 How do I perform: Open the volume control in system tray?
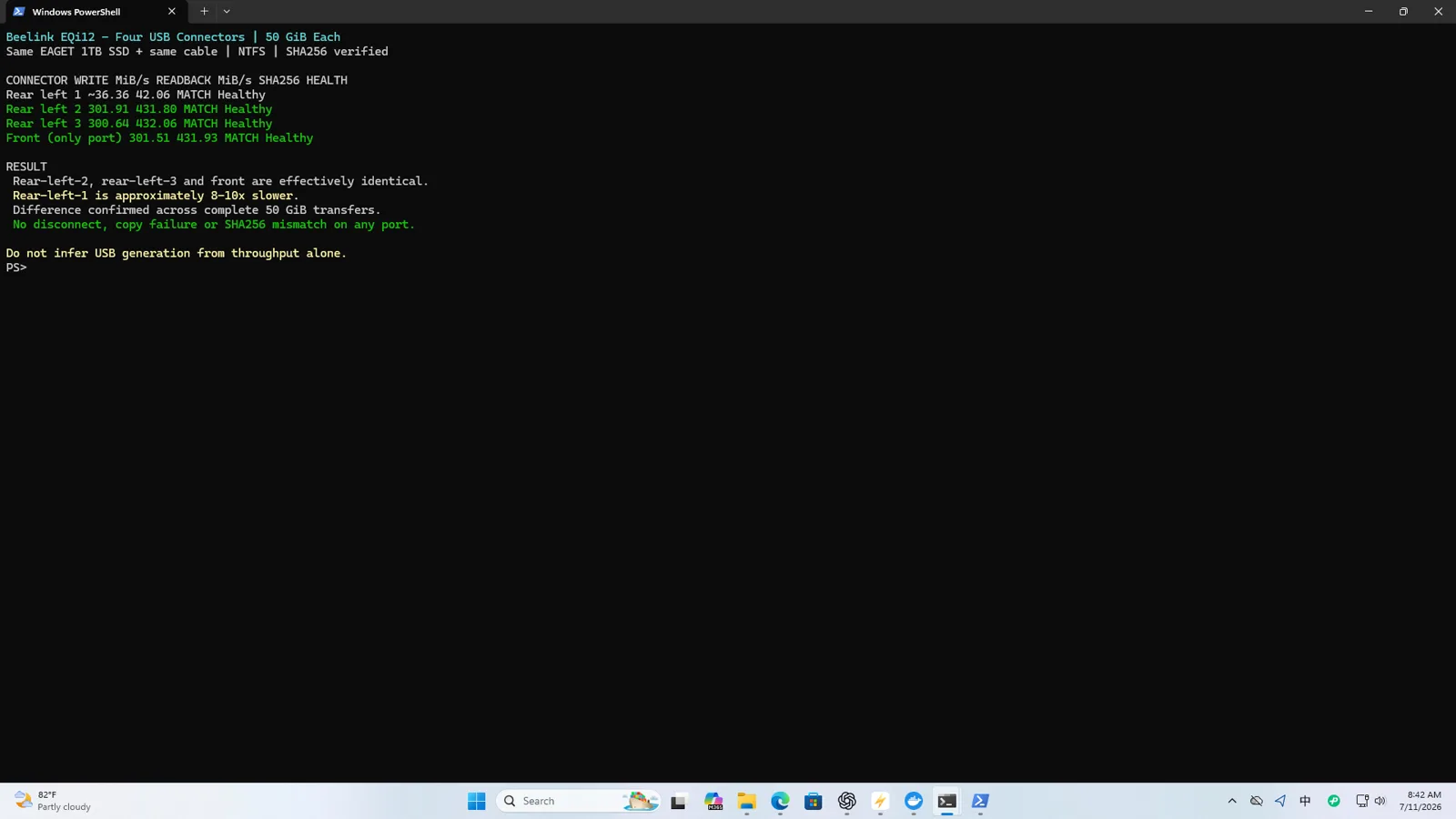(1380, 801)
